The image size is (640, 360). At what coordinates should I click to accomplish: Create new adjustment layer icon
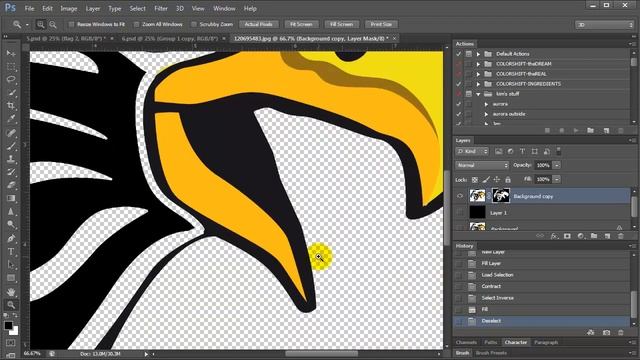580,236
